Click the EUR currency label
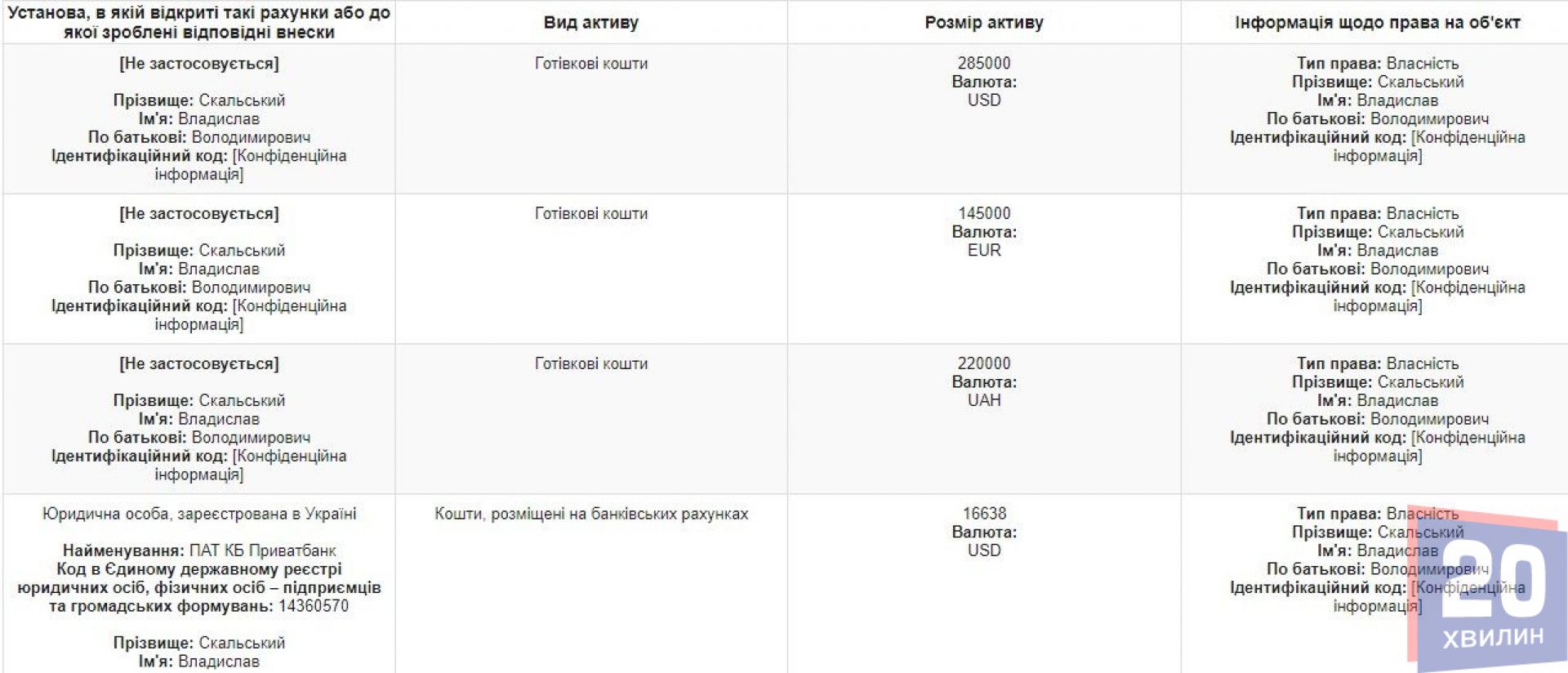 [983, 251]
